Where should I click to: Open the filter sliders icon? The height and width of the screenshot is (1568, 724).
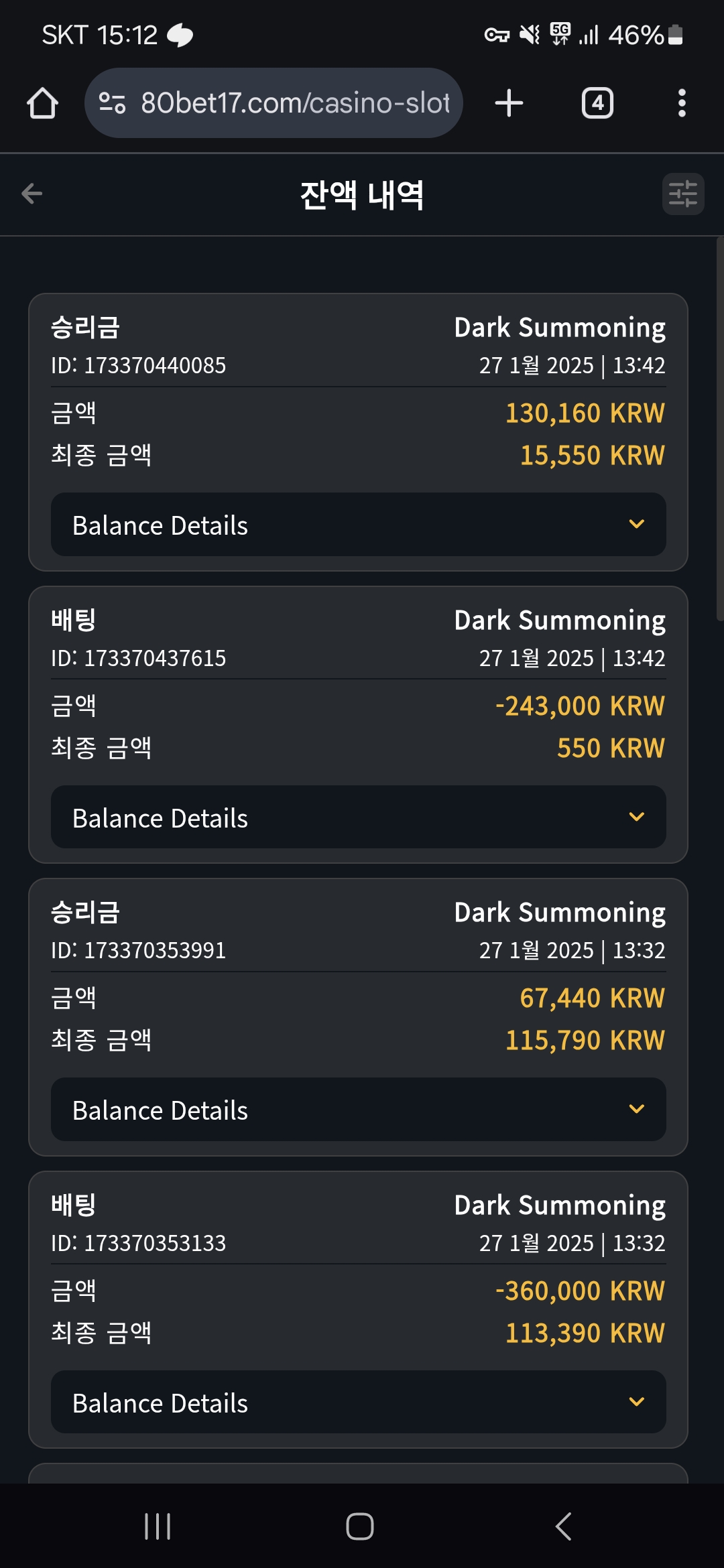tap(683, 194)
